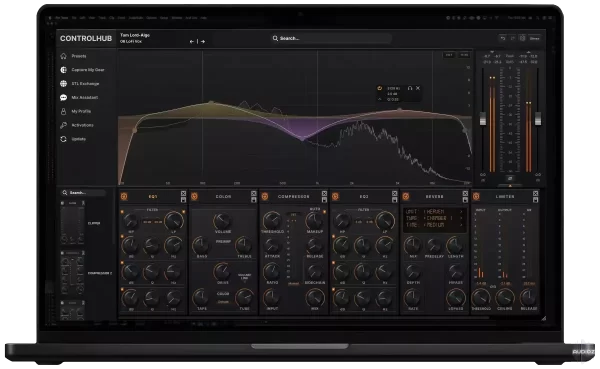
Task: Click the Limiter Ceiling knob
Action: [x=505, y=297]
